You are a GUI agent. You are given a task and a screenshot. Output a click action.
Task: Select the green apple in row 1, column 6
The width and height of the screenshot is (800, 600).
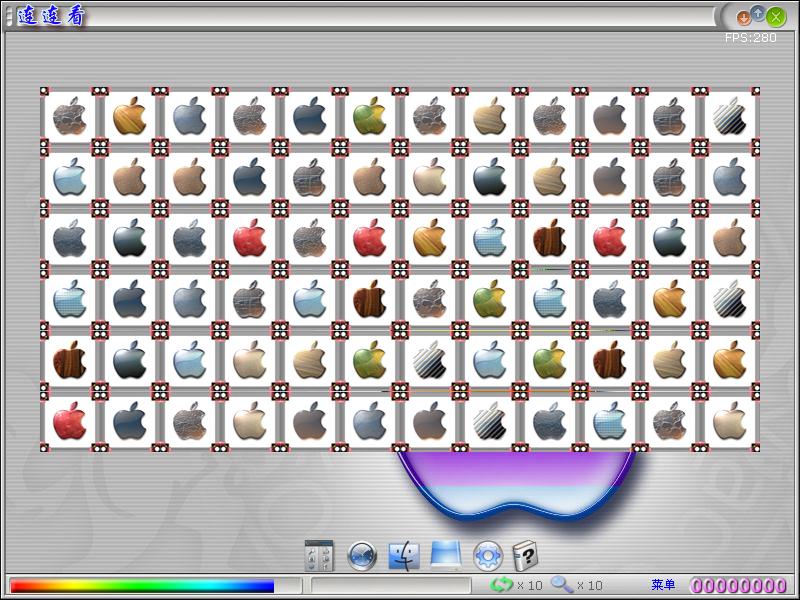(369, 116)
